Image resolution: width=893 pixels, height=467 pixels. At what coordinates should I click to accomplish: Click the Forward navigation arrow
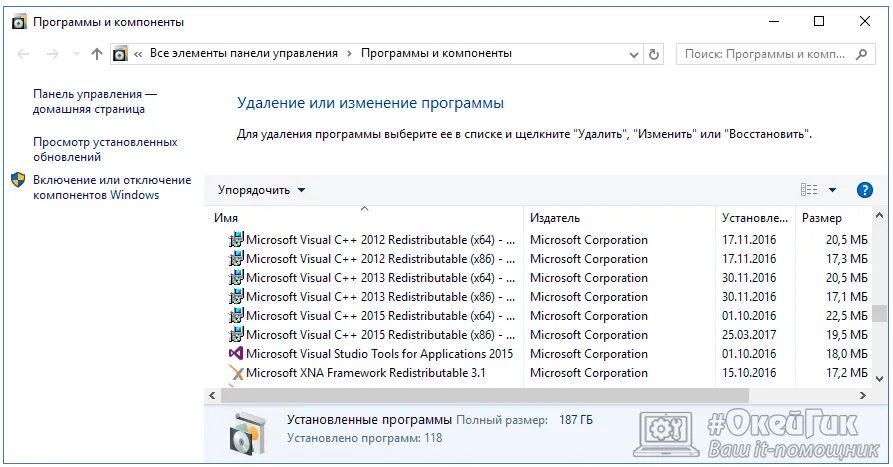coord(52,54)
